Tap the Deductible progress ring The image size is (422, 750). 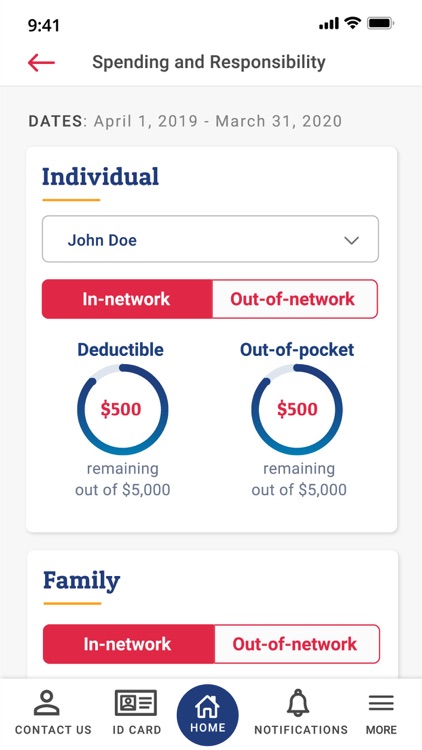[122, 409]
